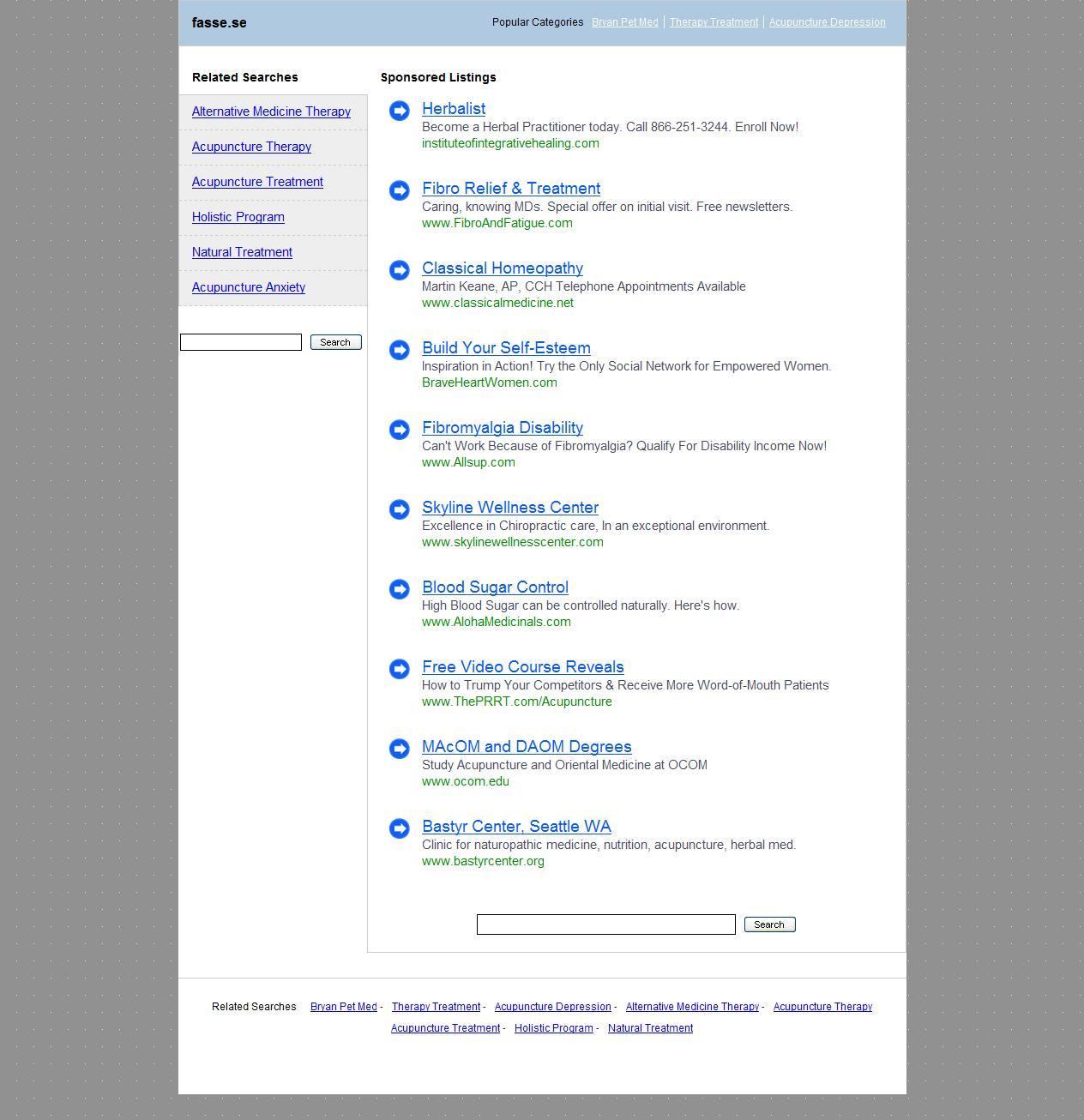Open the Classical Homeopathy listing title

click(x=503, y=268)
